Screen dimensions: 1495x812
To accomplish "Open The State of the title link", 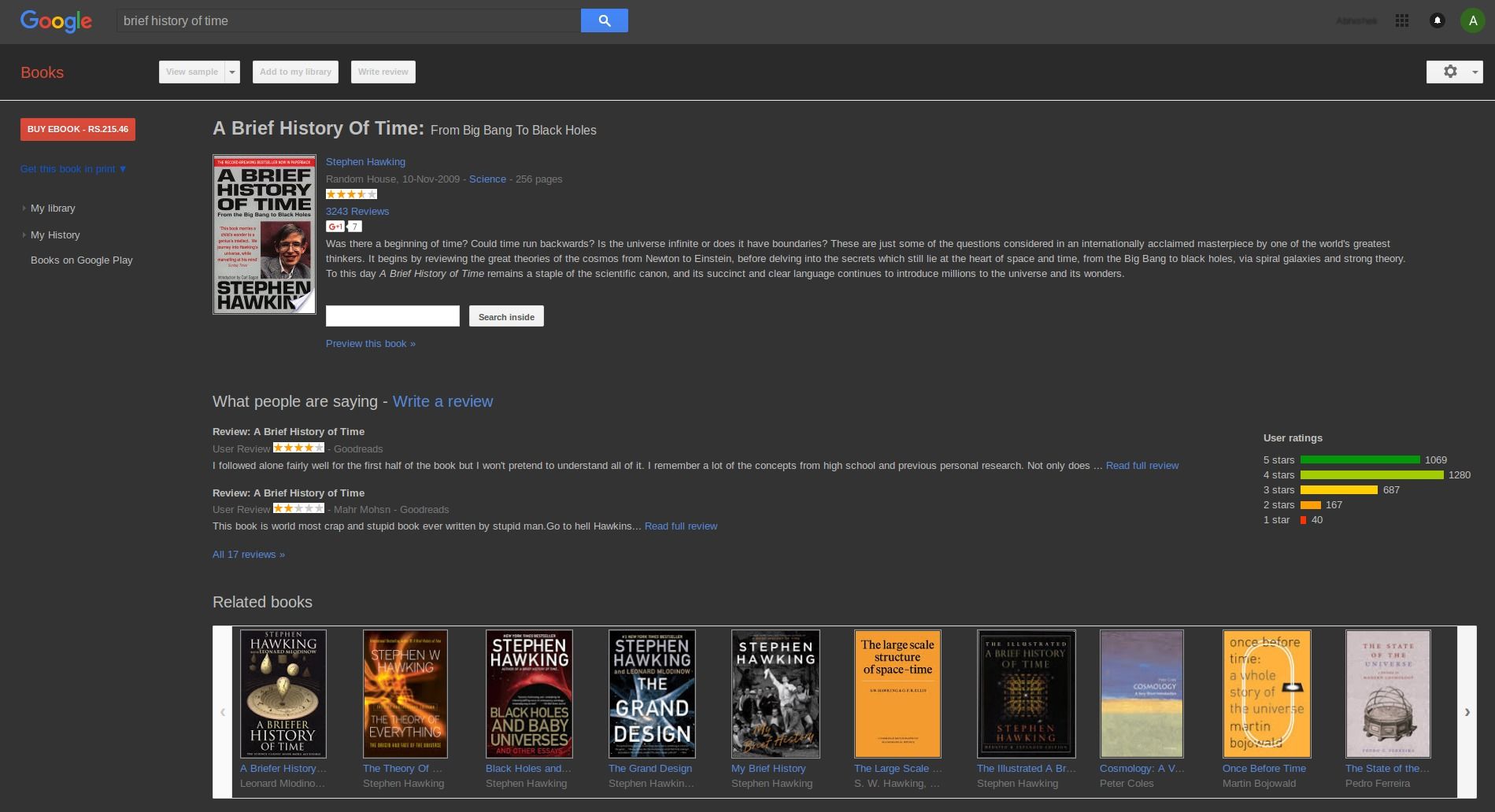I will coord(1387,768).
